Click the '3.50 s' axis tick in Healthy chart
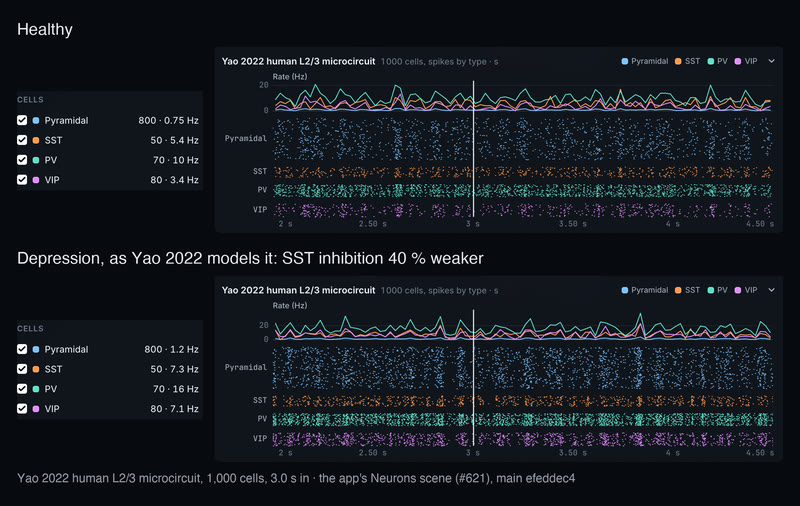Image resolution: width=800 pixels, height=506 pixels. (572, 224)
